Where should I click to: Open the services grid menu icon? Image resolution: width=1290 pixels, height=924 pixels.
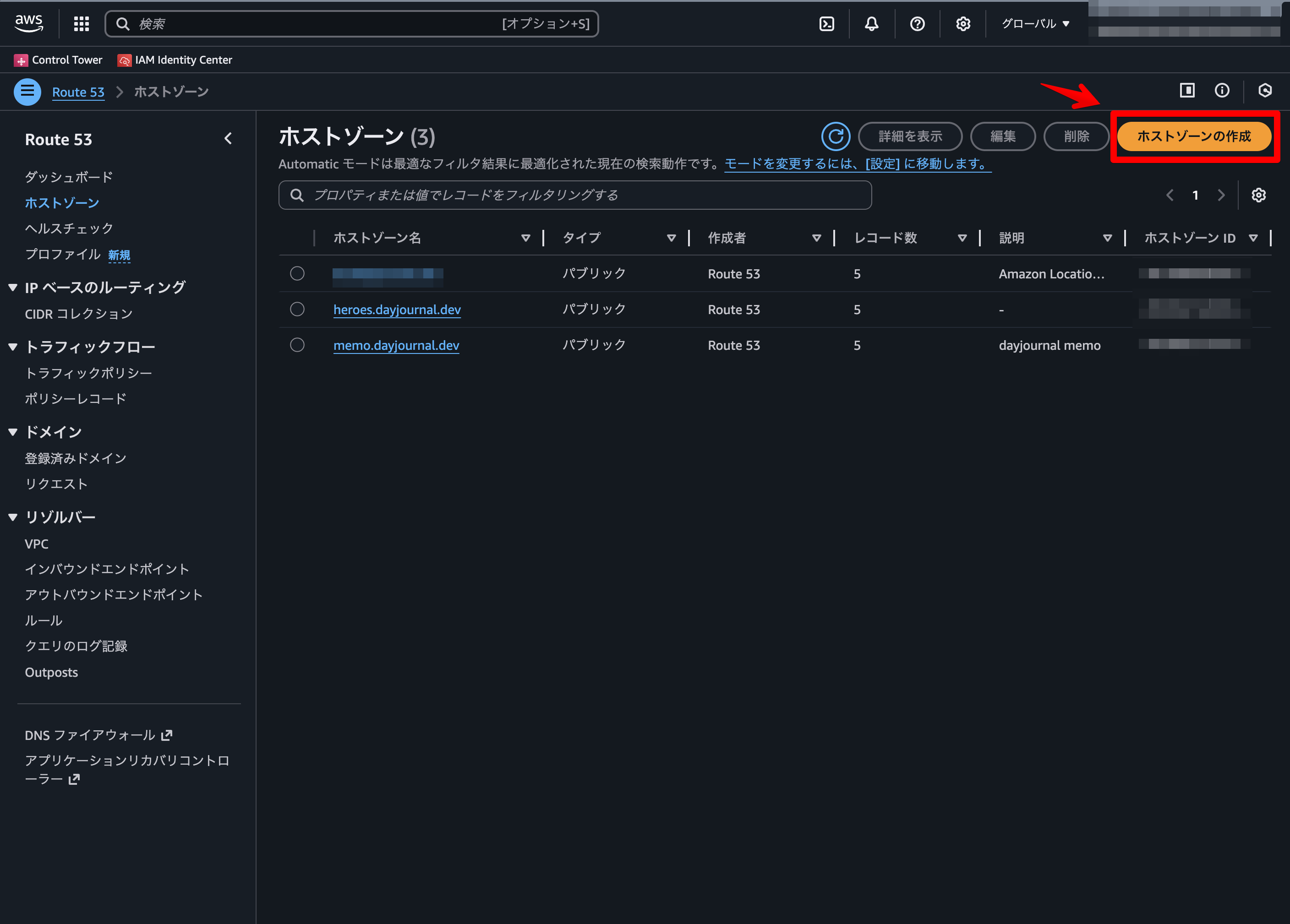[x=82, y=24]
